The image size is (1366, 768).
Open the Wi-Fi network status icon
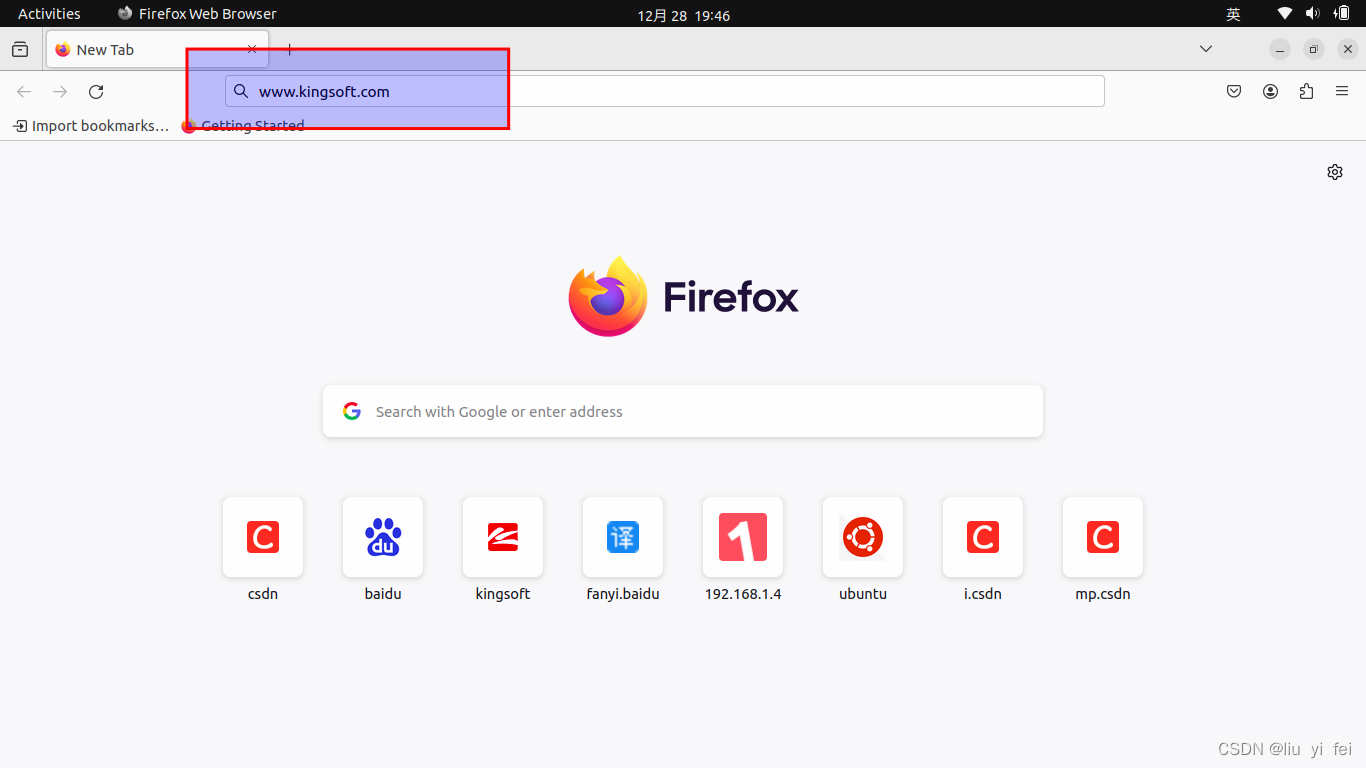(1285, 13)
